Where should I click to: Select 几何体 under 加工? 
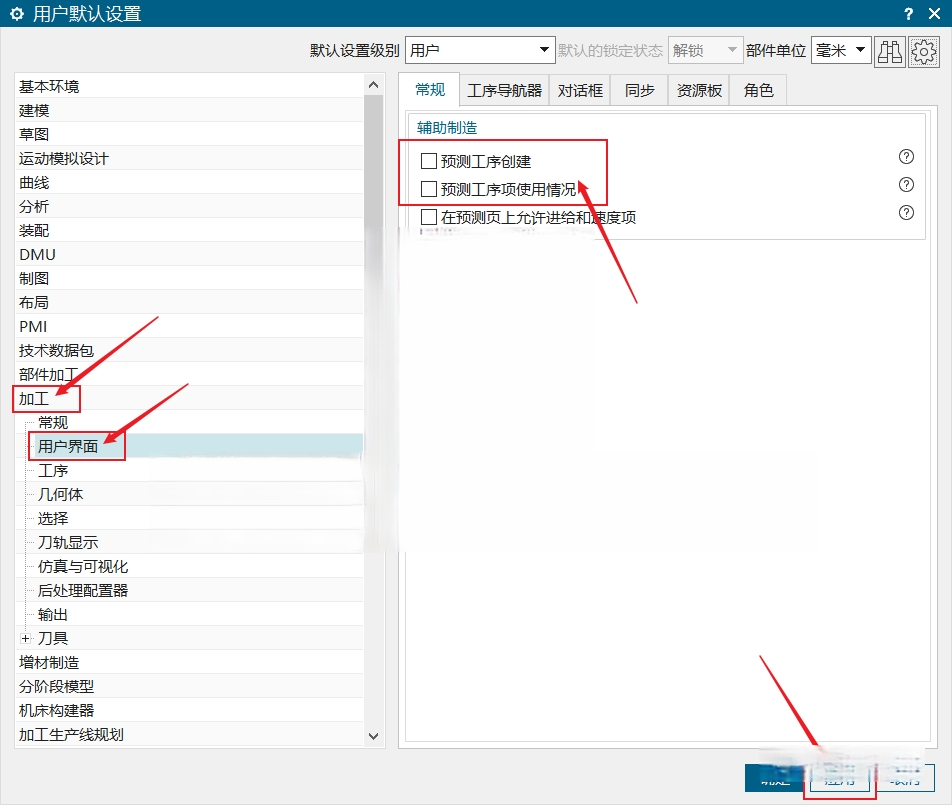60,494
